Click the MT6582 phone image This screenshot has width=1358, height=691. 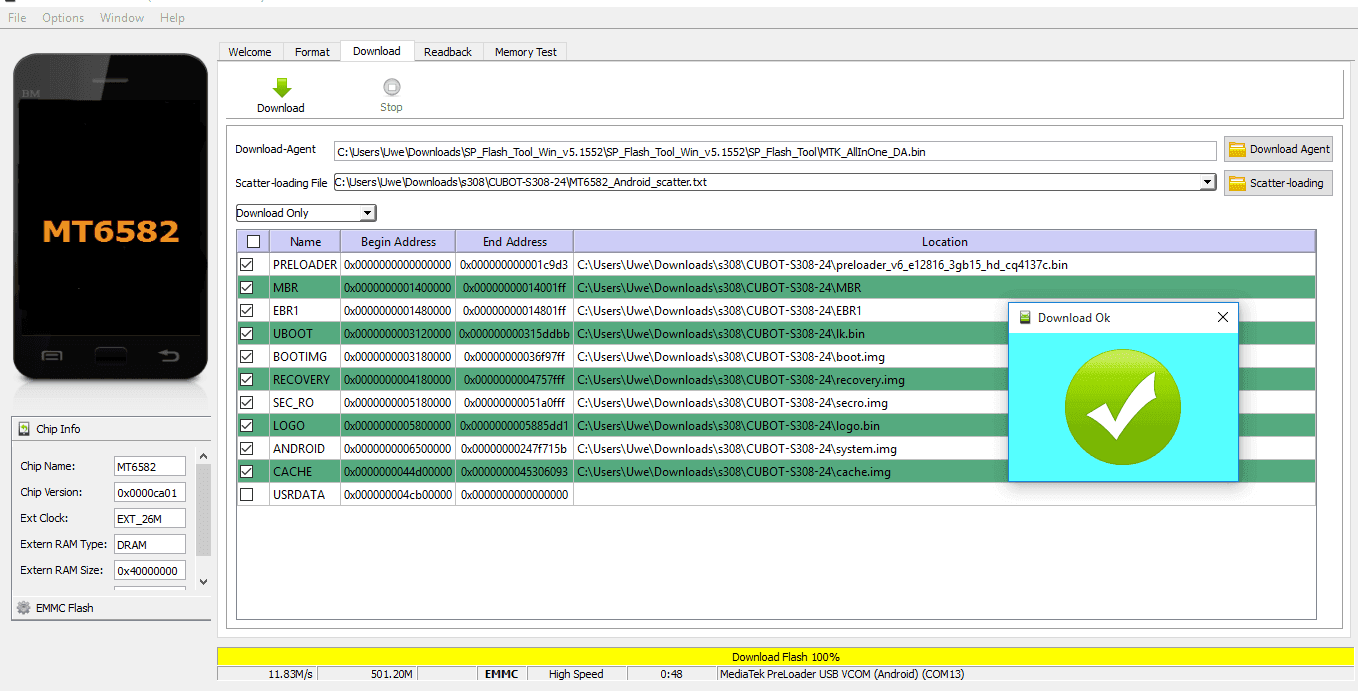tap(110, 217)
